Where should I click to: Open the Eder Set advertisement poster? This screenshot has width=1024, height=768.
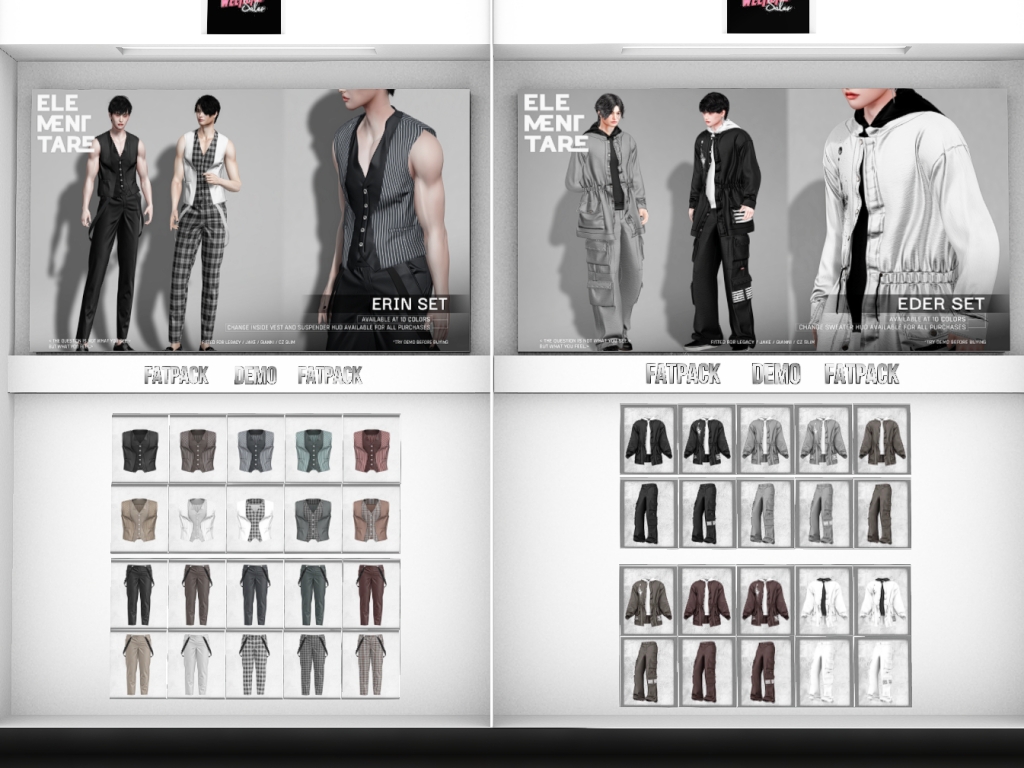[762, 220]
